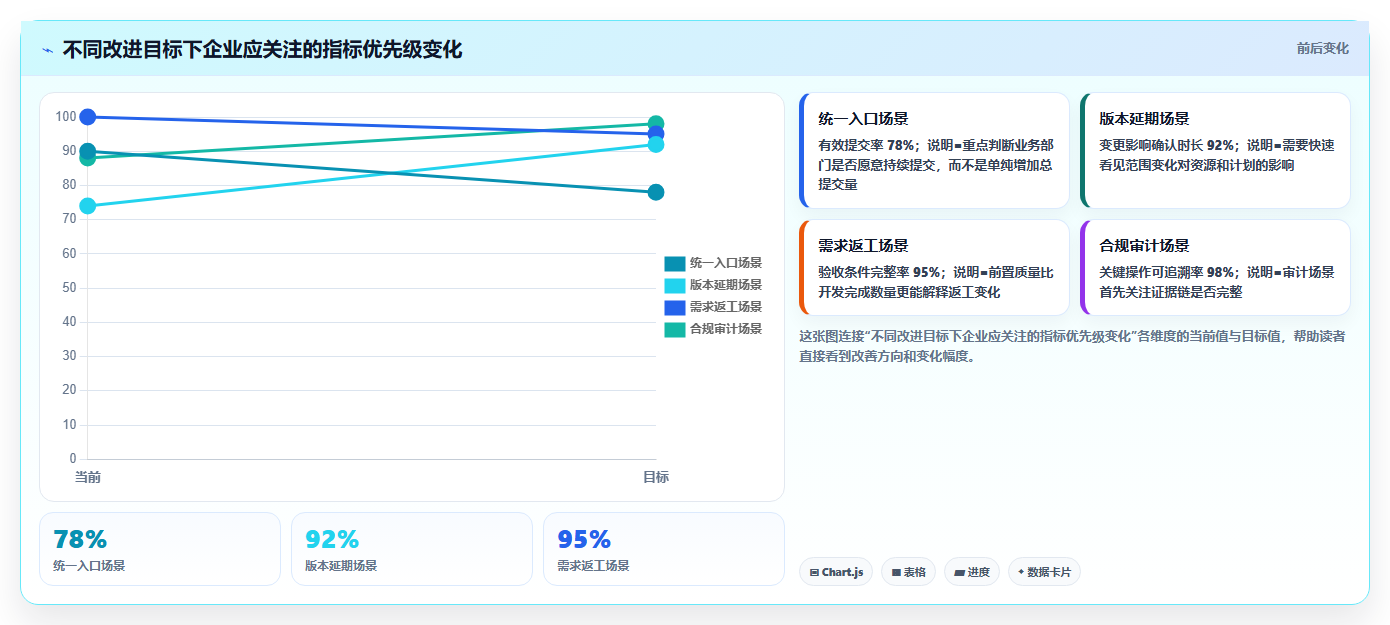Viewport: 1390px width, 625px height.
Task: Click the 数据卡片 sparkle icon
Action: tap(1021, 573)
